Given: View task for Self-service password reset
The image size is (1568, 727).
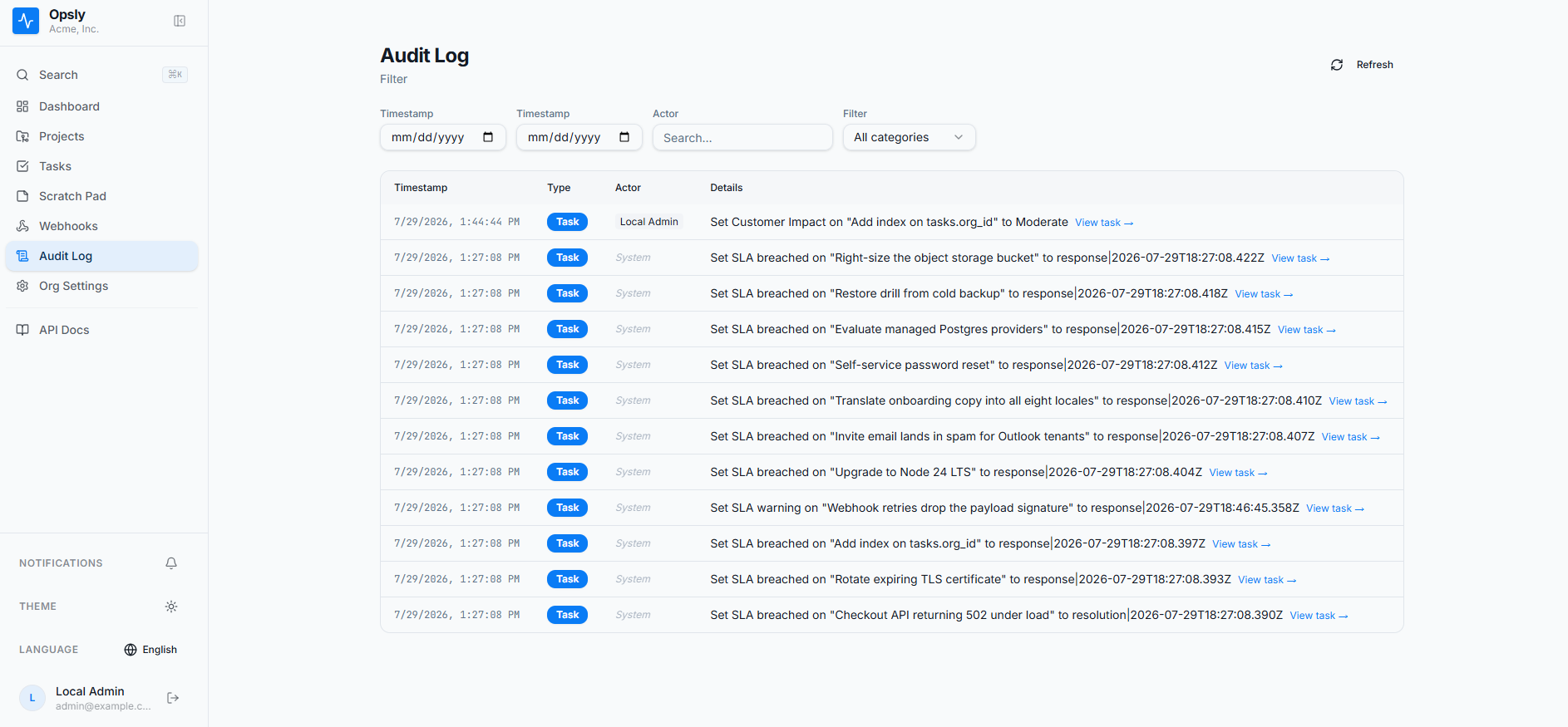Looking at the screenshot, I should (1253, 366).
